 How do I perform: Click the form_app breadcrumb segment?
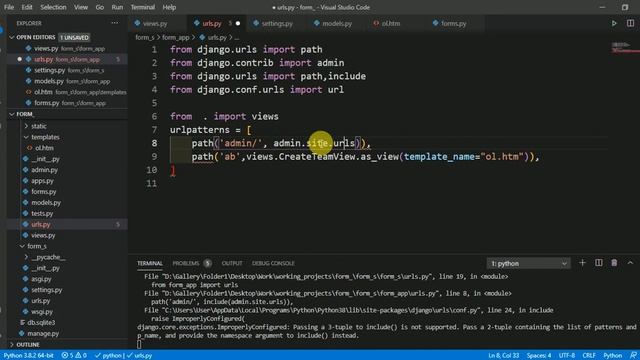click(176, 37)
